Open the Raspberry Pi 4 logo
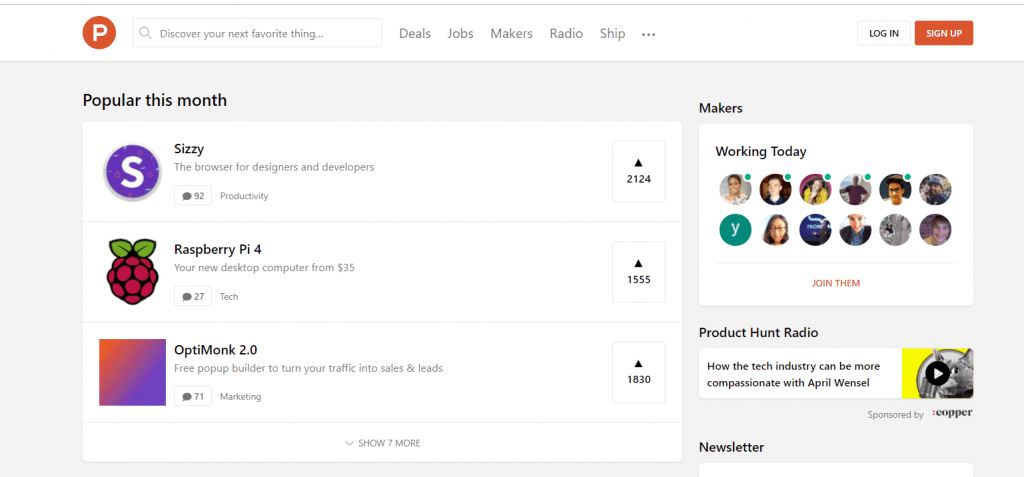 point(133,272)
